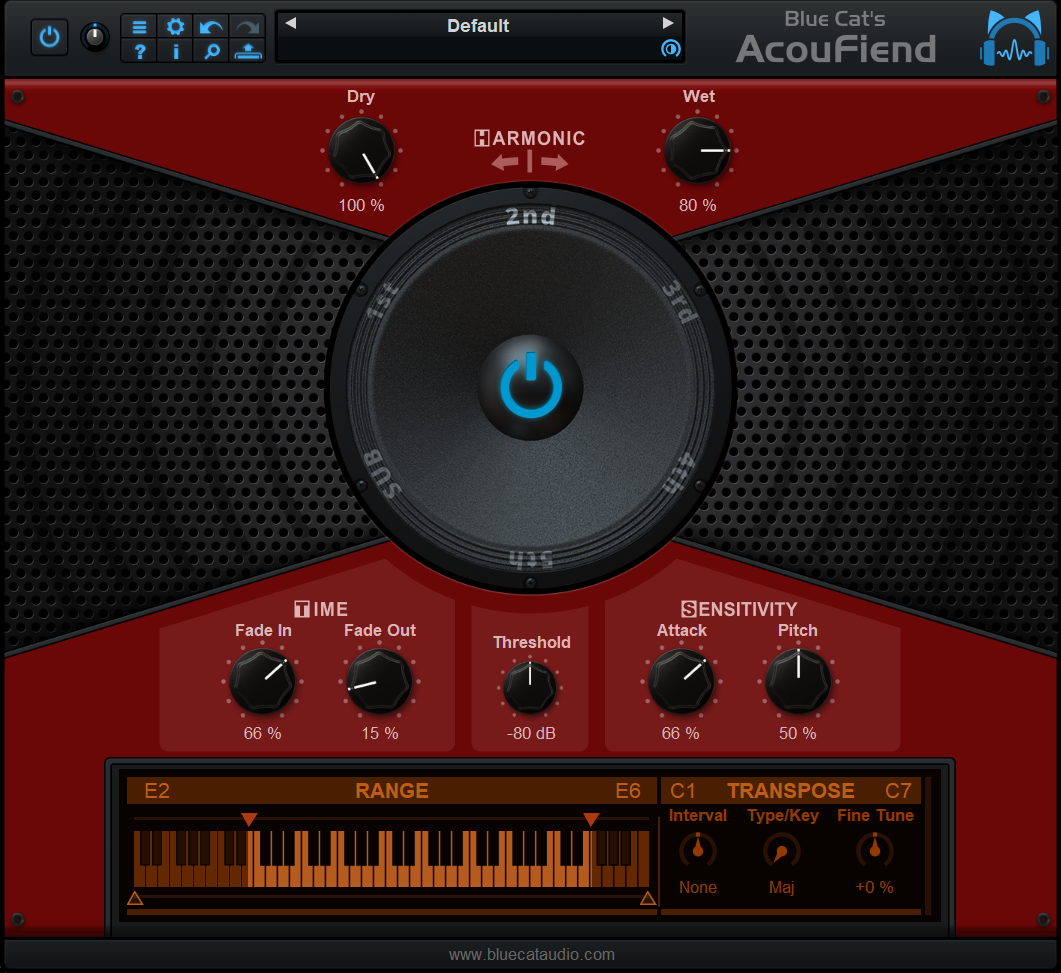1061x973 pixels.
Task: Click the Attack value 66 %
Action: pos(681,733)
